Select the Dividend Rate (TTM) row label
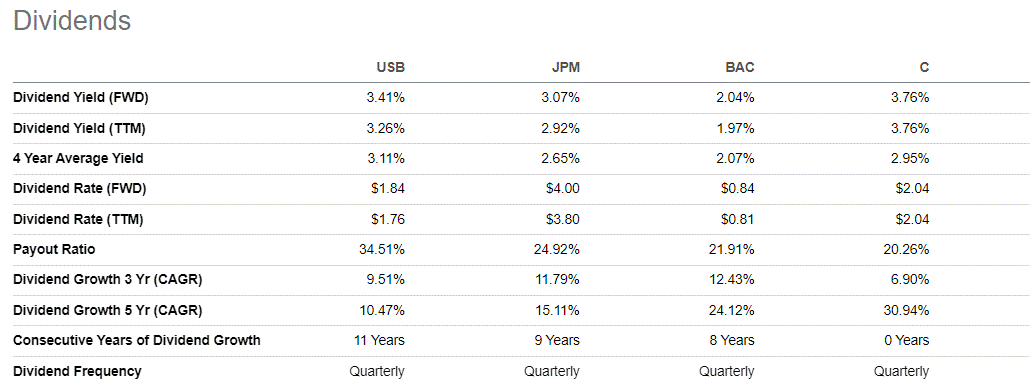The height and width of the screenshot is (384, 1030). tap(78, 219)
